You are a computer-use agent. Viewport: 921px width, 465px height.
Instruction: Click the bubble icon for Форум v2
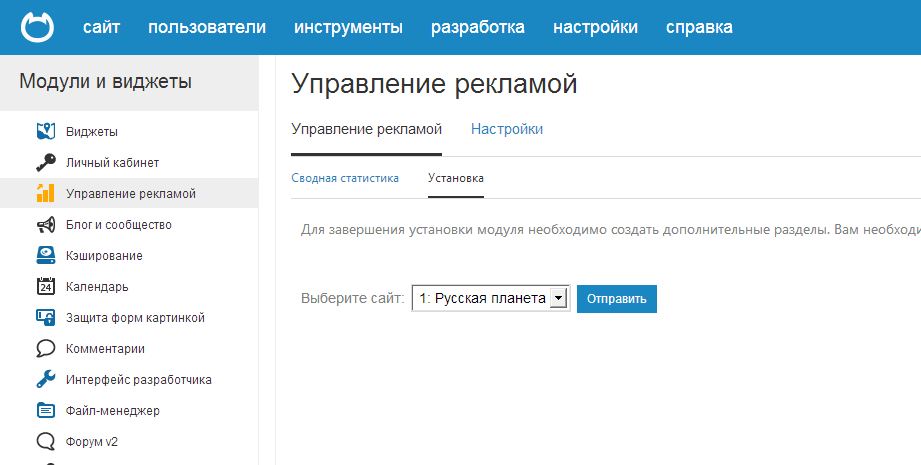(46, 442)
